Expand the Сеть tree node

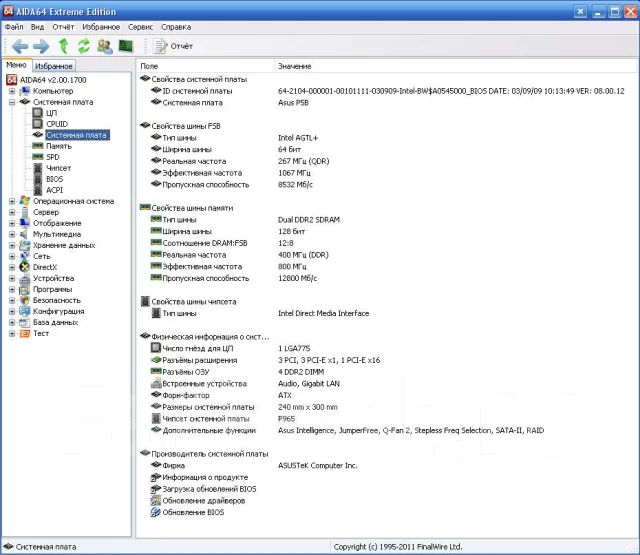coord(12,256)
